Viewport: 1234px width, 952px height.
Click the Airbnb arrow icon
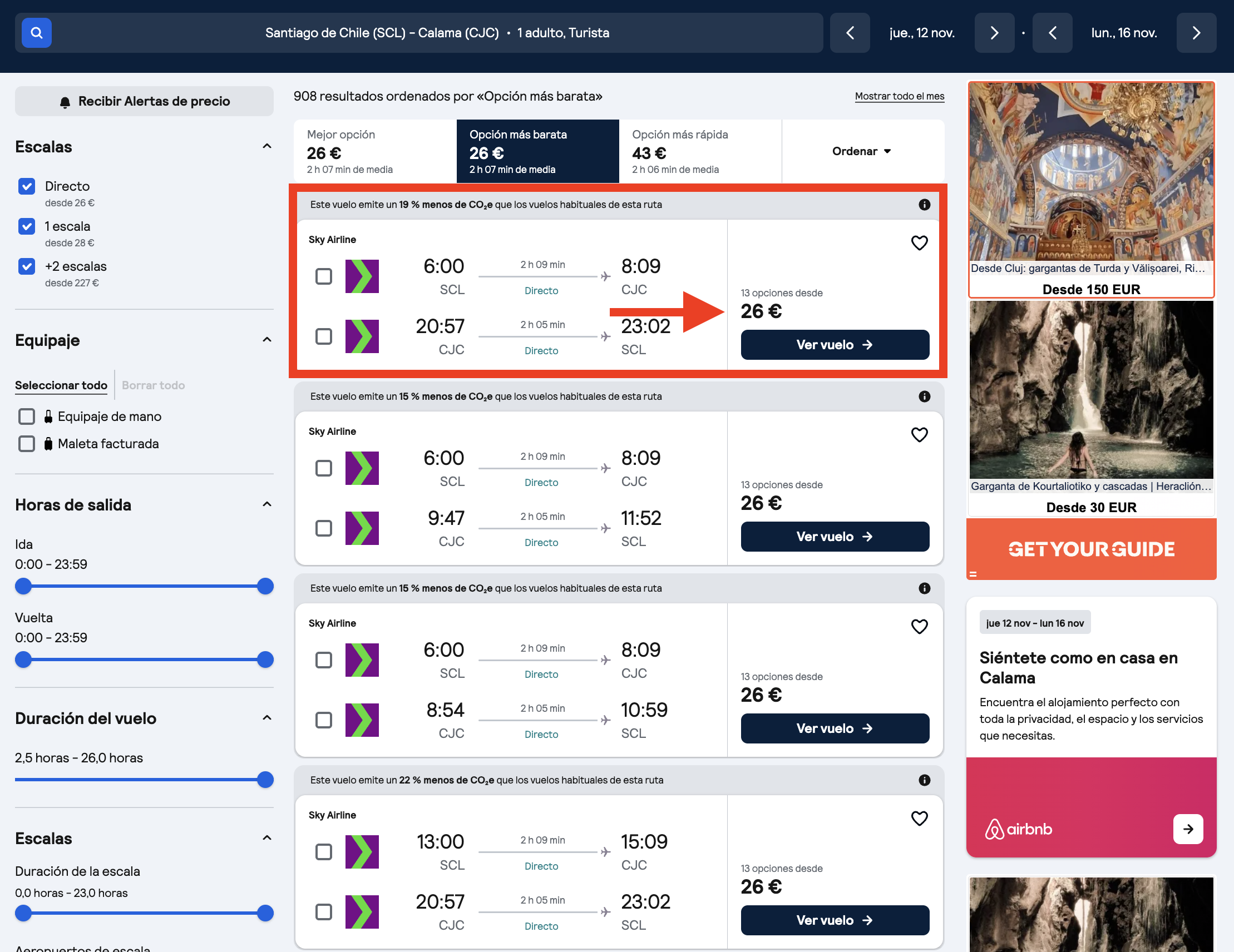1188,829
